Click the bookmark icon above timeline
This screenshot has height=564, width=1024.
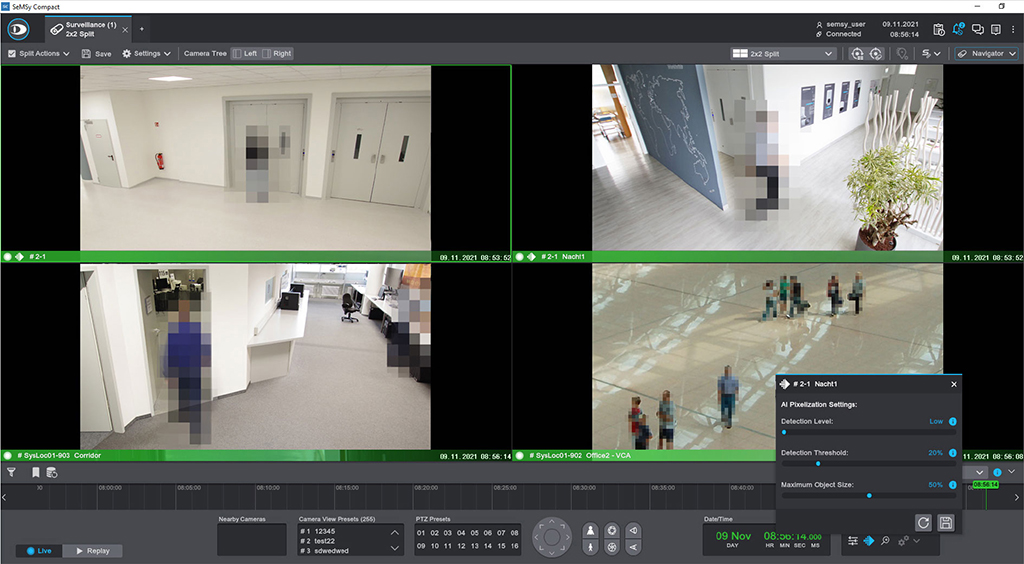pyautogui.click(x=35, y=472)
